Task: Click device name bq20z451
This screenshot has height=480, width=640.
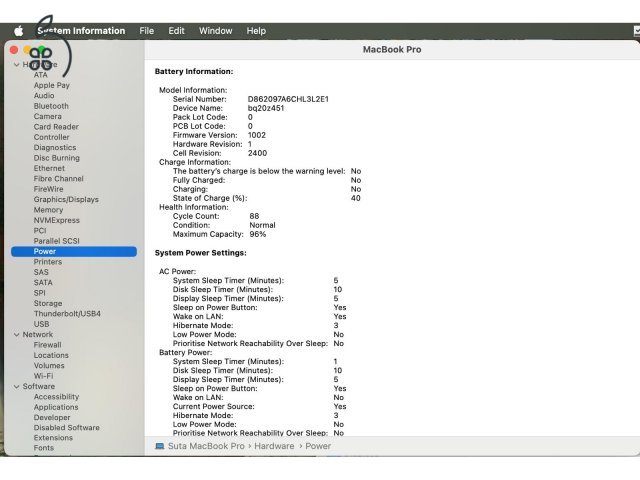Action: 266,108
